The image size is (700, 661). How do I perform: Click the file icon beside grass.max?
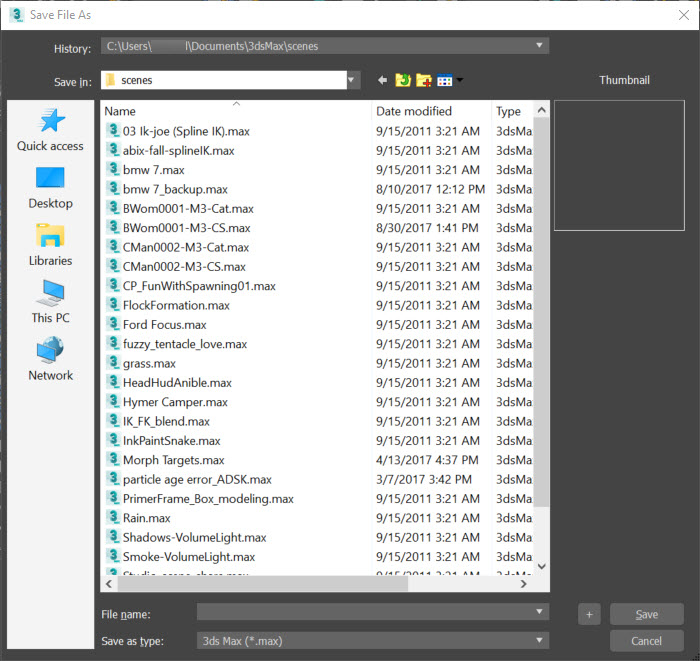113,362
